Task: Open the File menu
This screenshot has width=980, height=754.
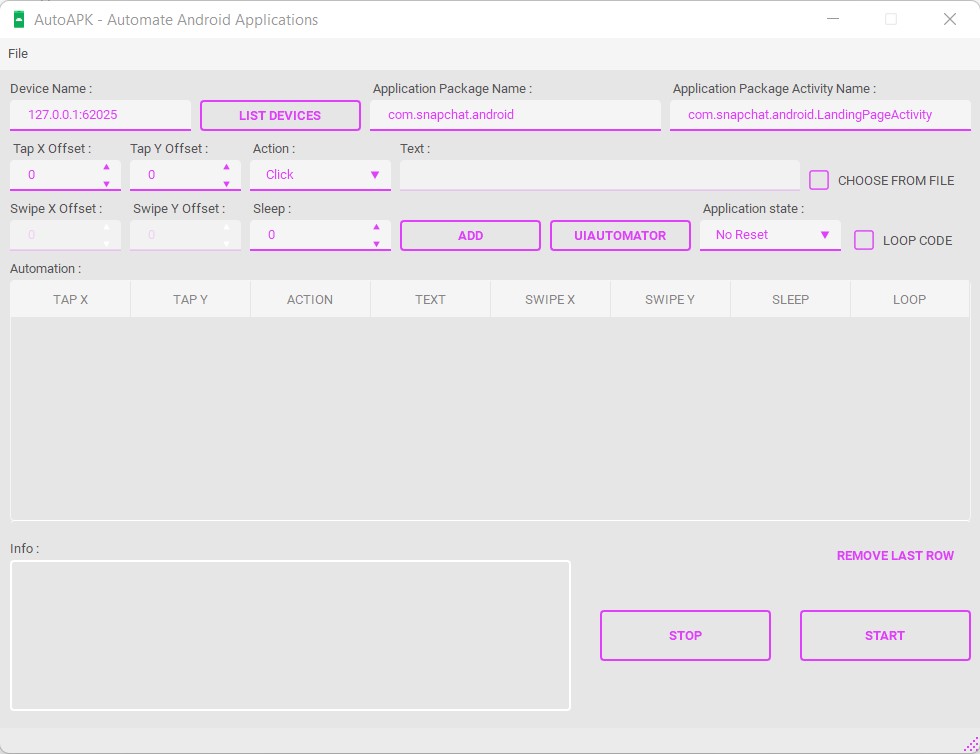Action: [17, 53]
